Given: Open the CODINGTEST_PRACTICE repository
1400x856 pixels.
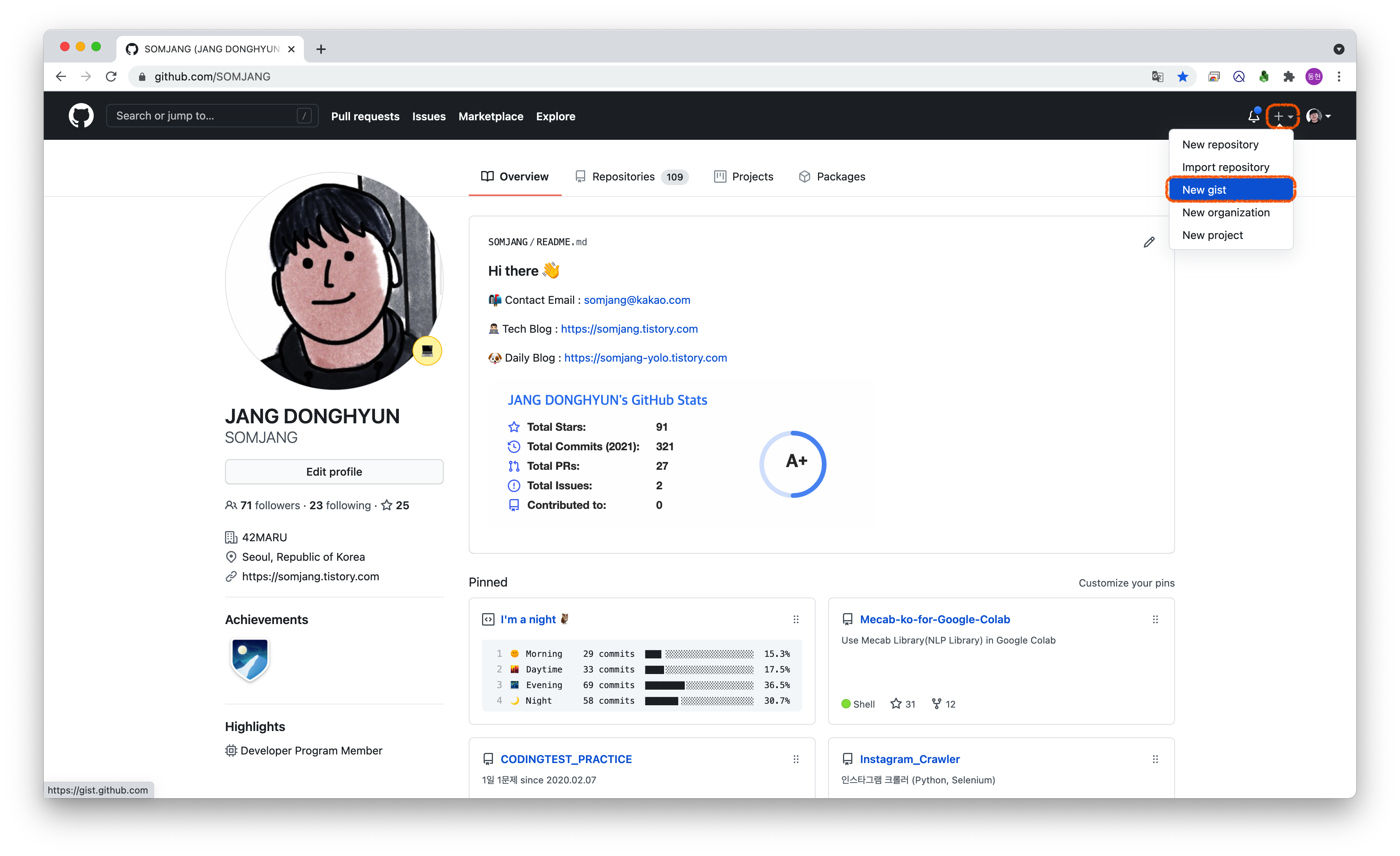Looking at the screenshot, I should click(x=566, y=759).
